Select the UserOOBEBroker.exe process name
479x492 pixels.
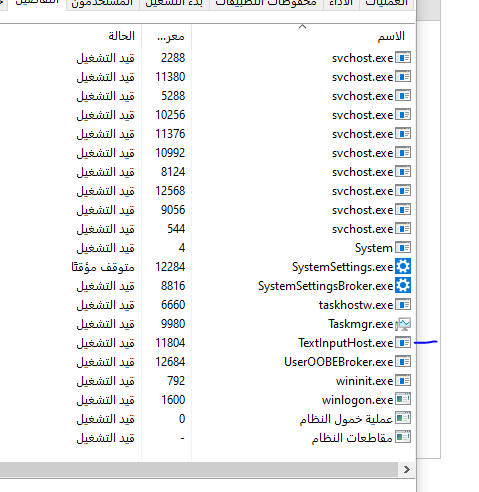339,362
